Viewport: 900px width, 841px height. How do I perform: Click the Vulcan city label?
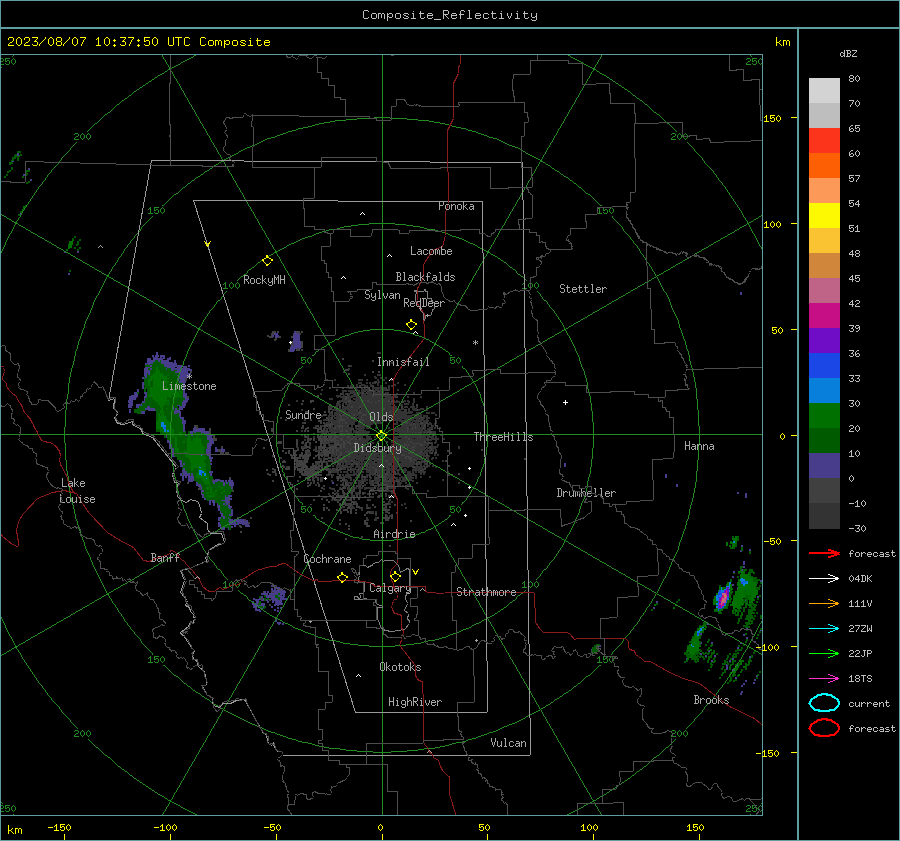(508, 743)
